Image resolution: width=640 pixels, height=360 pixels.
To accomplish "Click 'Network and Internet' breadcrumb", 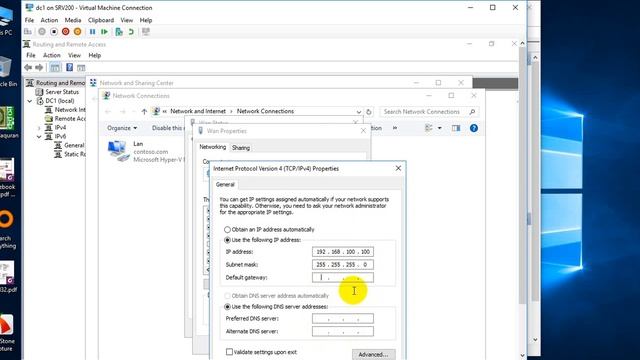I will (x=198, y=111).
